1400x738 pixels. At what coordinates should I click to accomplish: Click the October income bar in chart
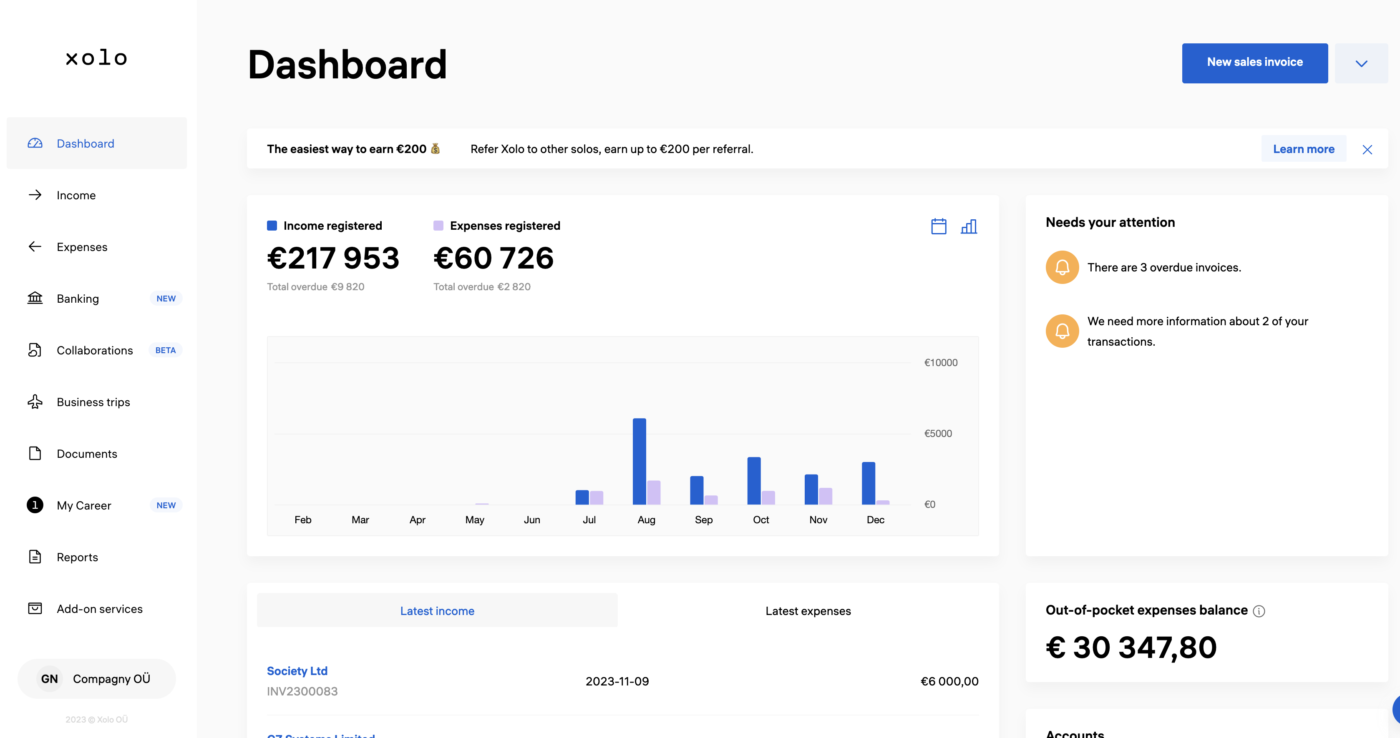pos(754,481)
